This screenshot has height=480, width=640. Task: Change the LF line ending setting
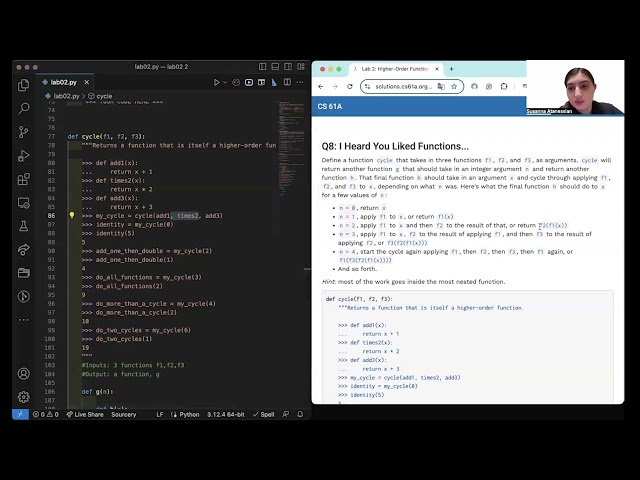point(160,414)
